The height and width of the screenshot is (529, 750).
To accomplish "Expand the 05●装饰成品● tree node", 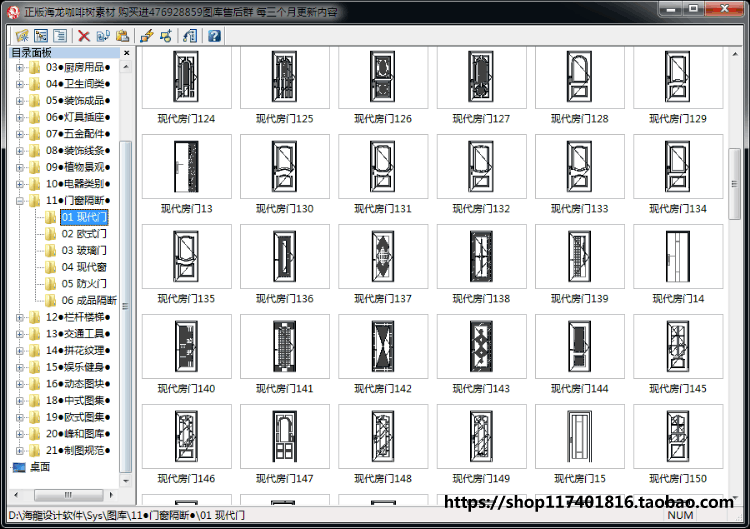I will pos(20,101).
